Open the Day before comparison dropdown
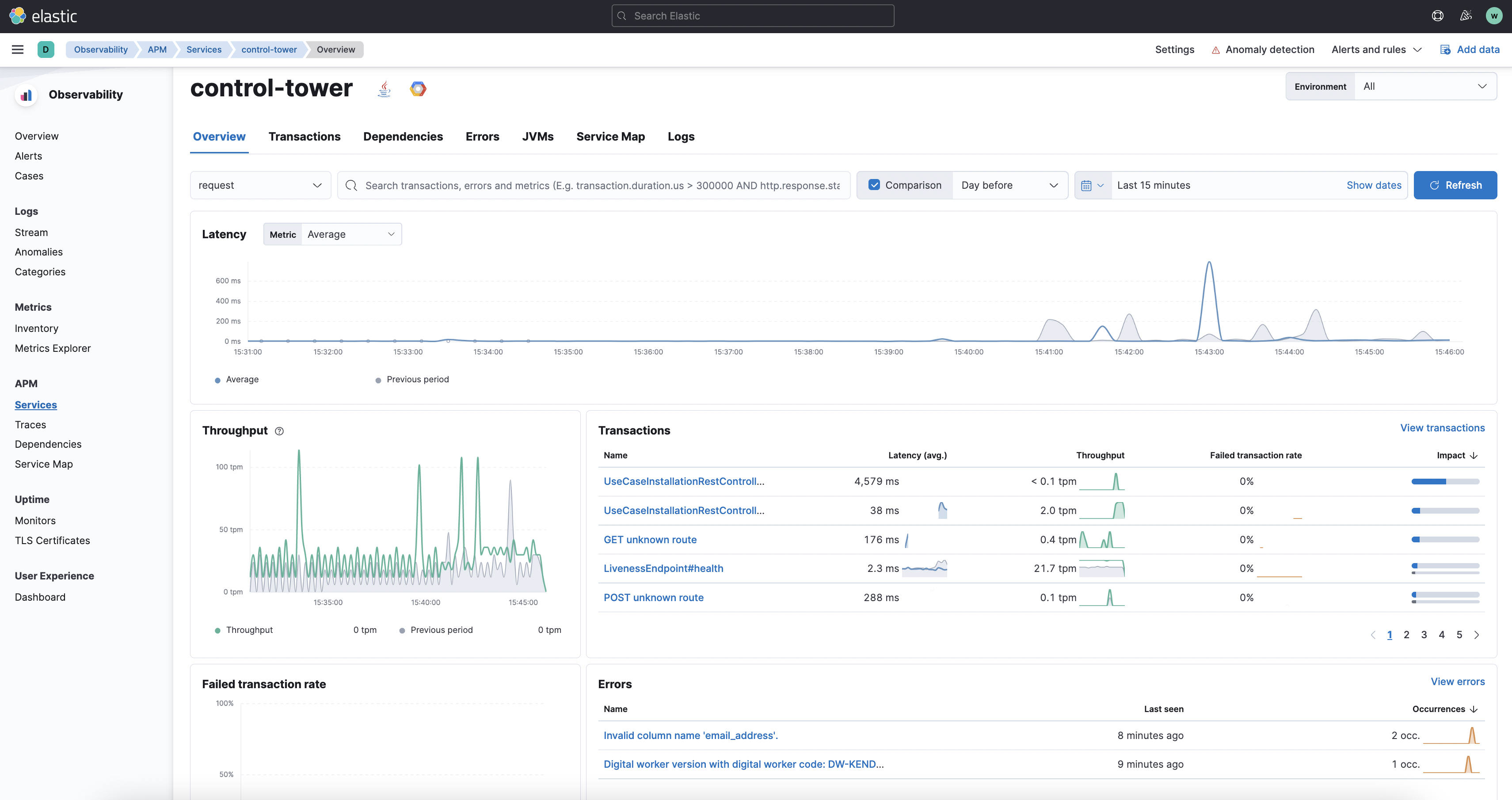 (x=1009, y=186)
